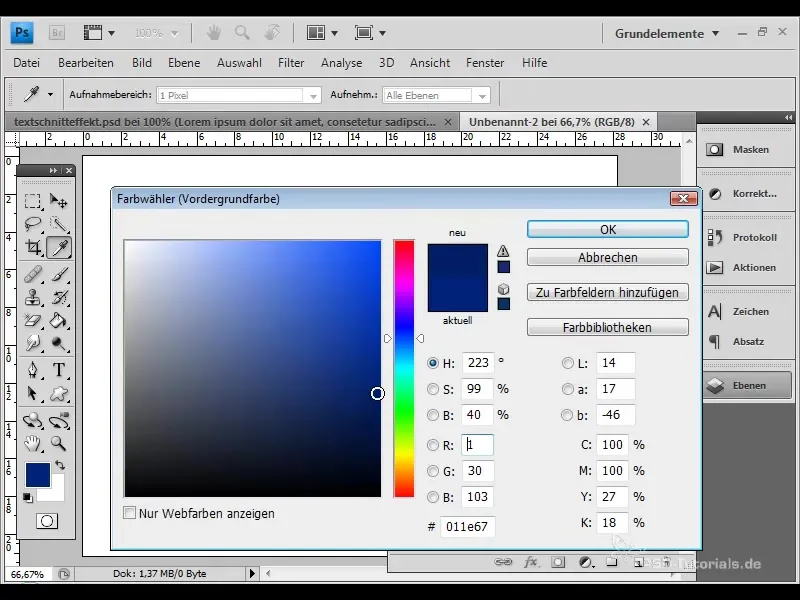Click the out-of-gamut warning triangle
800x600 pixels.
pyautogui.click(x=503, y=251)
